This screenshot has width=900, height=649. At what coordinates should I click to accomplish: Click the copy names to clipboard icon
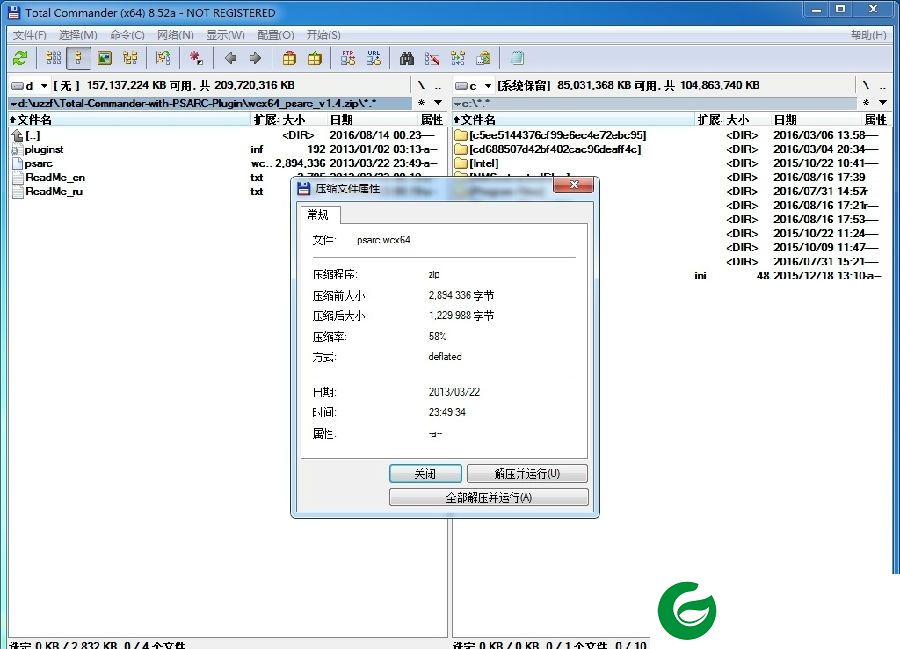click(483, 58)
